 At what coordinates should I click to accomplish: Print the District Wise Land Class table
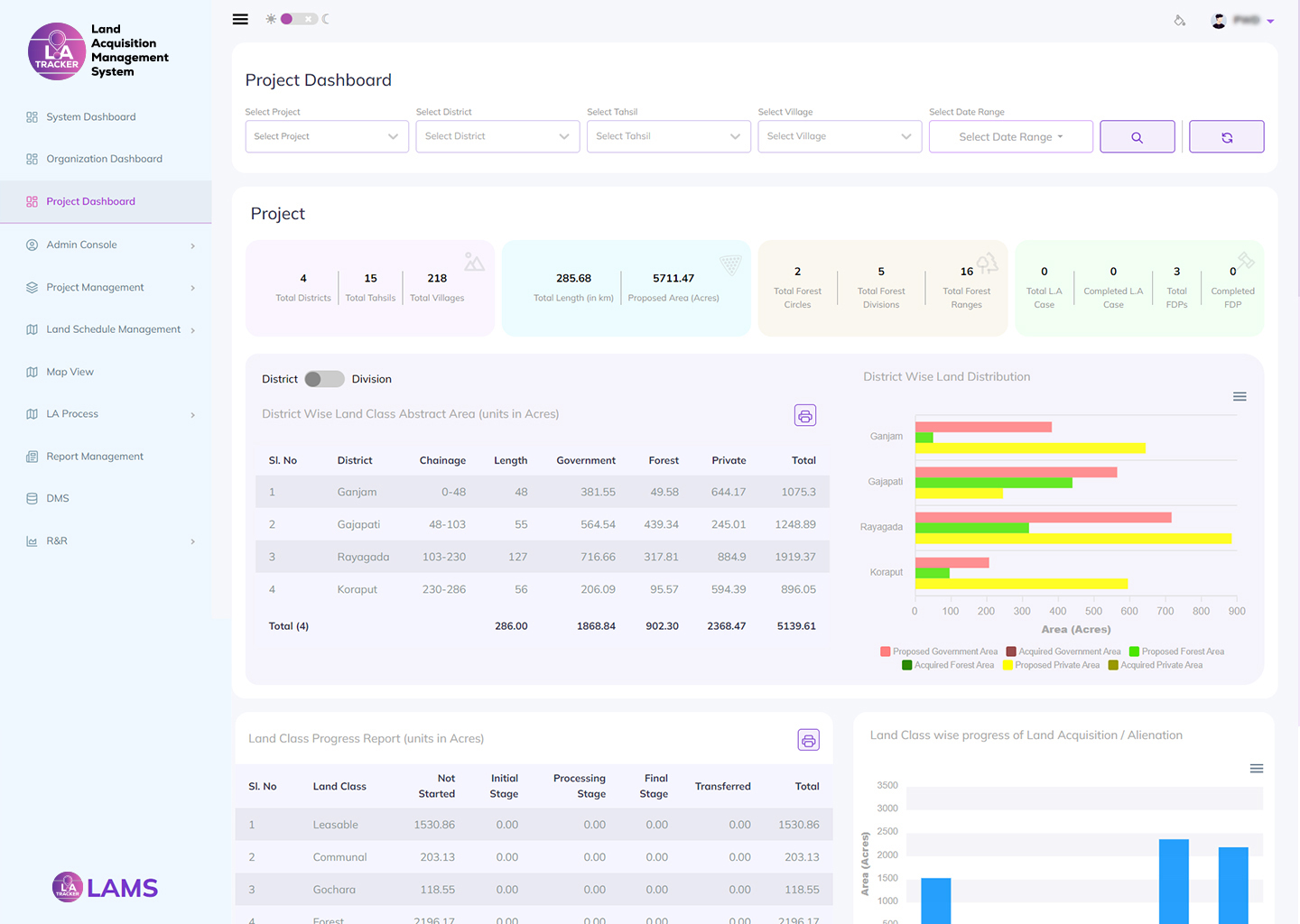click(805, 415)
